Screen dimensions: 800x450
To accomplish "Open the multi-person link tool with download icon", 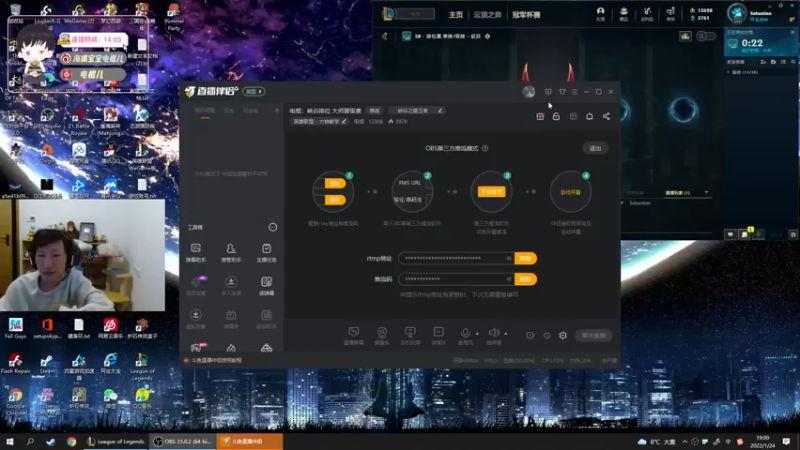I will (x=231, y=286).
